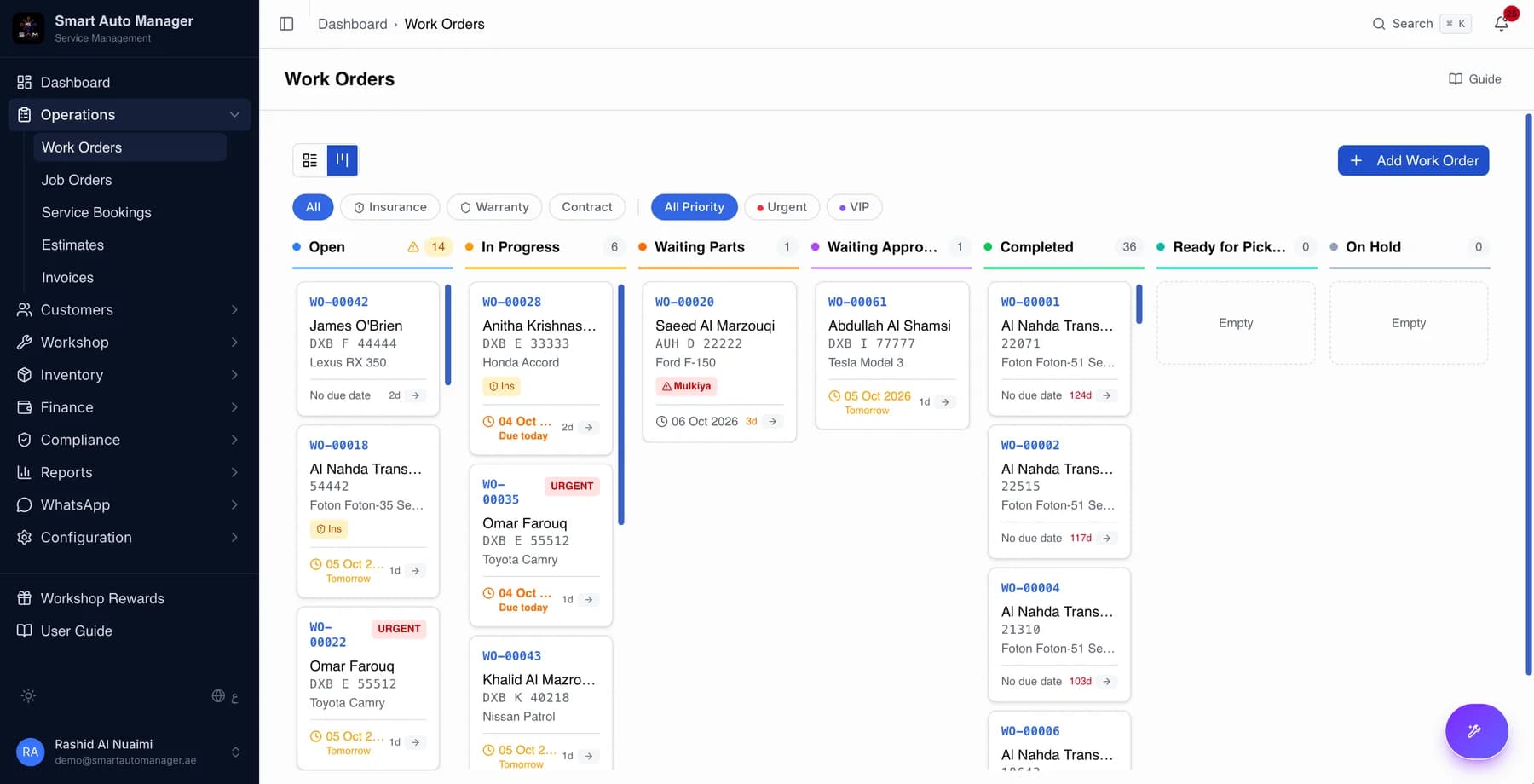Filter by Contract work orders

click(587, 207)
